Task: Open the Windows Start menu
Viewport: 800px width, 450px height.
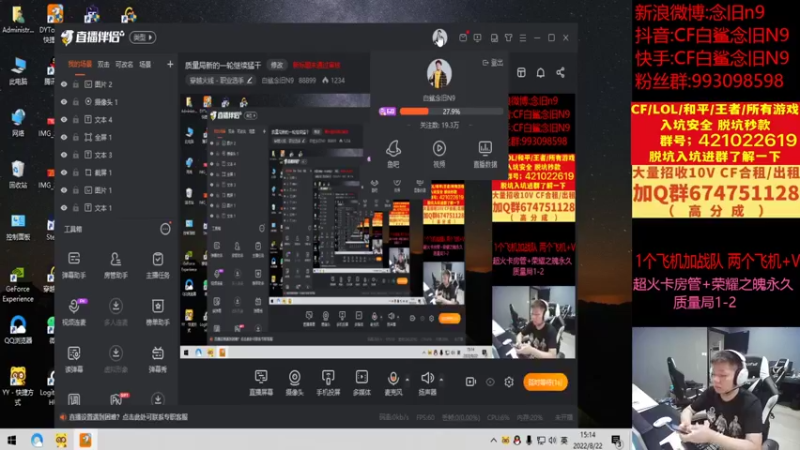Action: [x=12, y=440]
